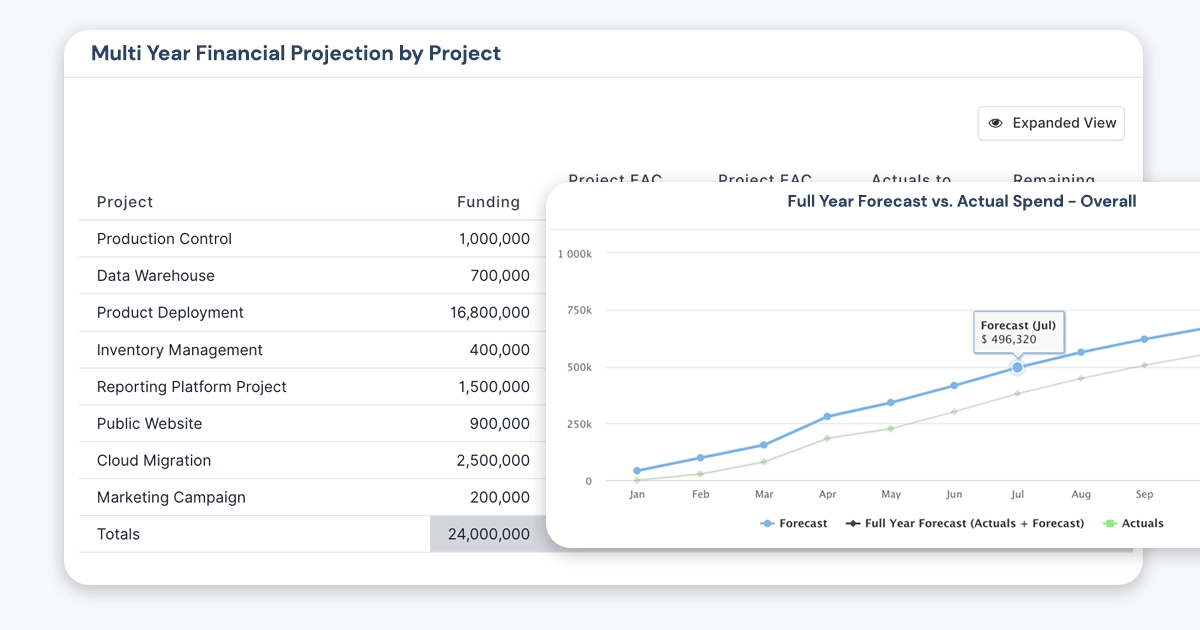Click the January point on the Forecast line
The image size is (1200, 630).
click(637, 469)
